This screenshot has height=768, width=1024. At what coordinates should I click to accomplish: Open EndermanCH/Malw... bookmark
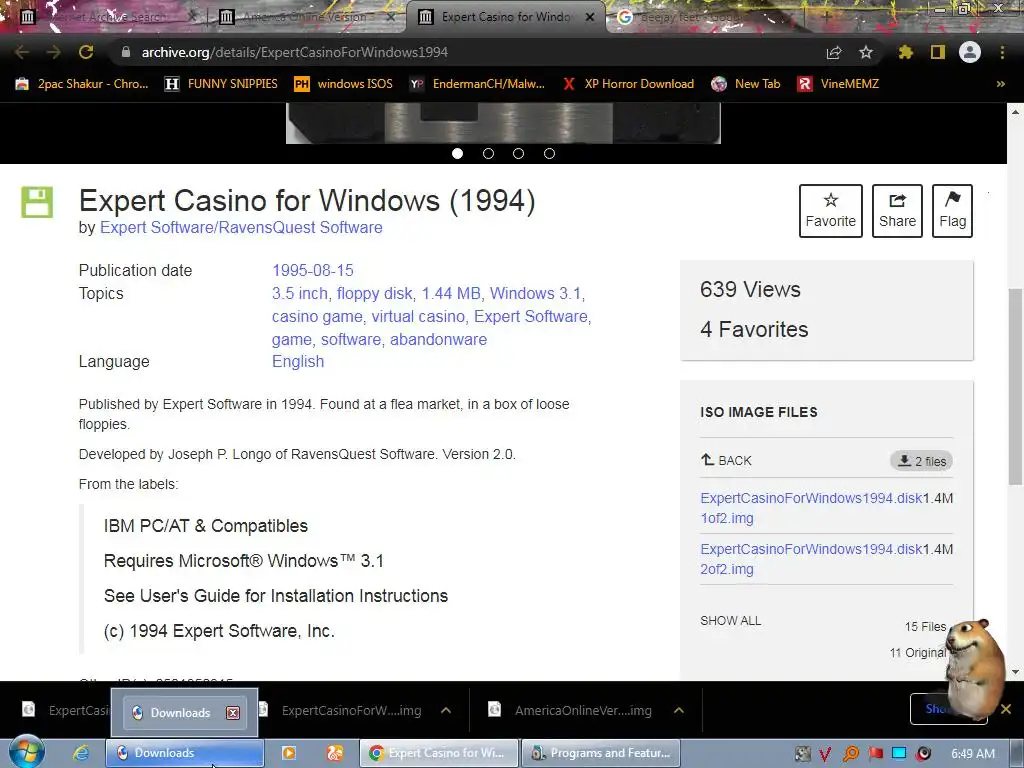pyautogui.click(x=477, y=84)
